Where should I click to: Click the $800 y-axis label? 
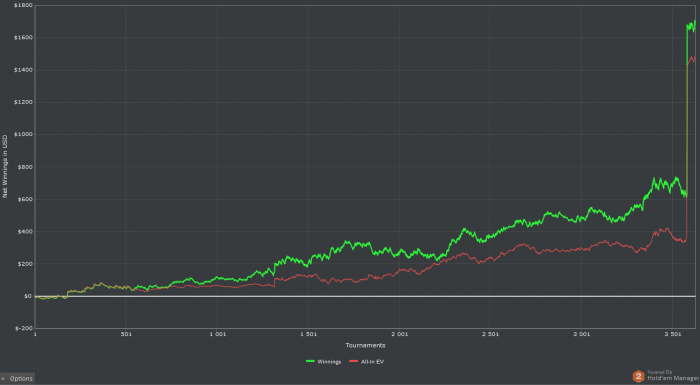[25, 167]
